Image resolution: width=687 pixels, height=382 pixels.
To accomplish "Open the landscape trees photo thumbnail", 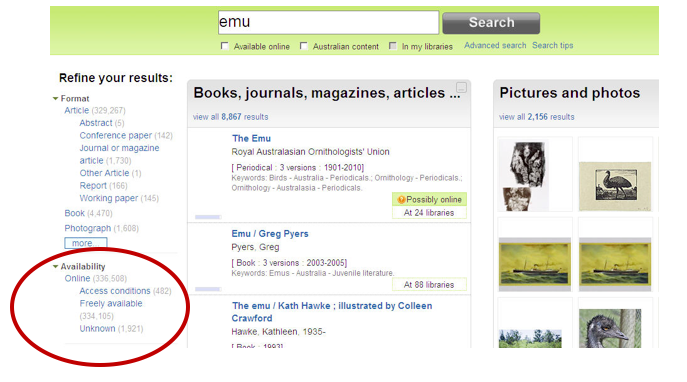I will pyautogui.click(x=530, y=339).
